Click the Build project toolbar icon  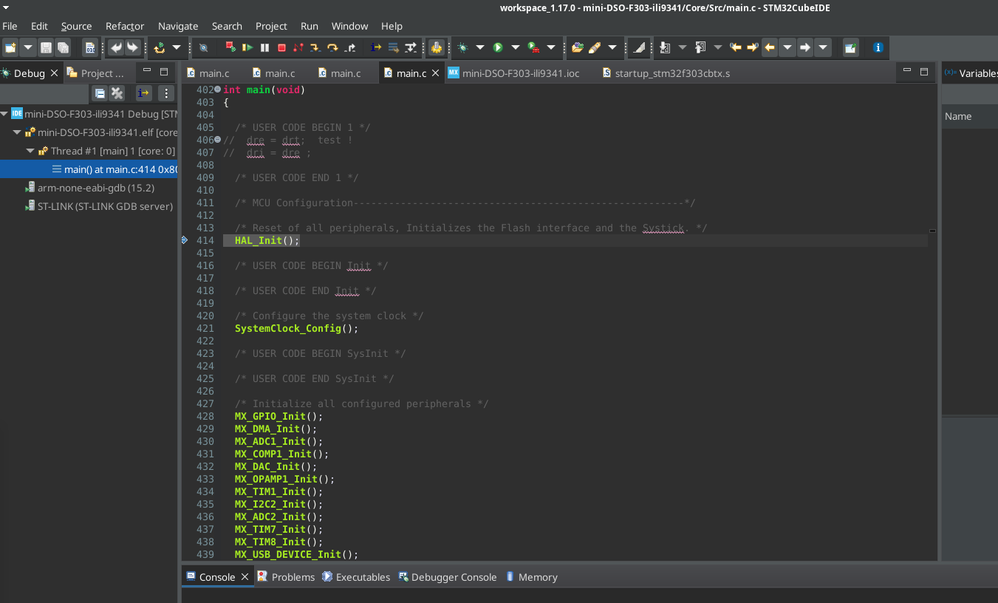(159, 48)
